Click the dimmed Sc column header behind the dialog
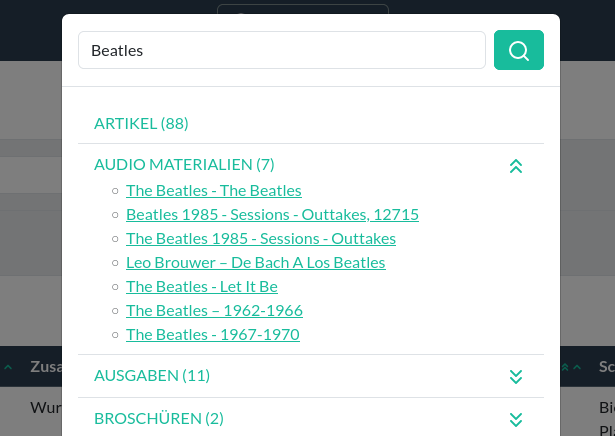 click(606, 367)
